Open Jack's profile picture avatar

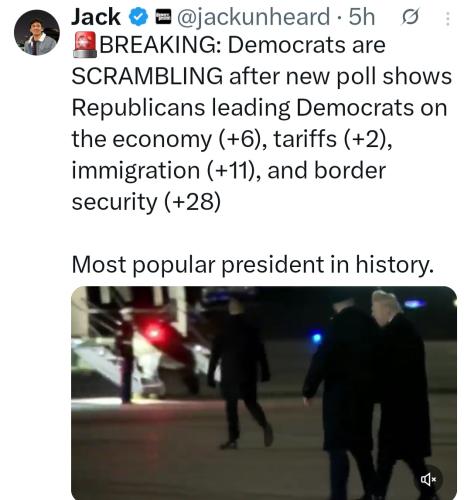coord(37,32)
